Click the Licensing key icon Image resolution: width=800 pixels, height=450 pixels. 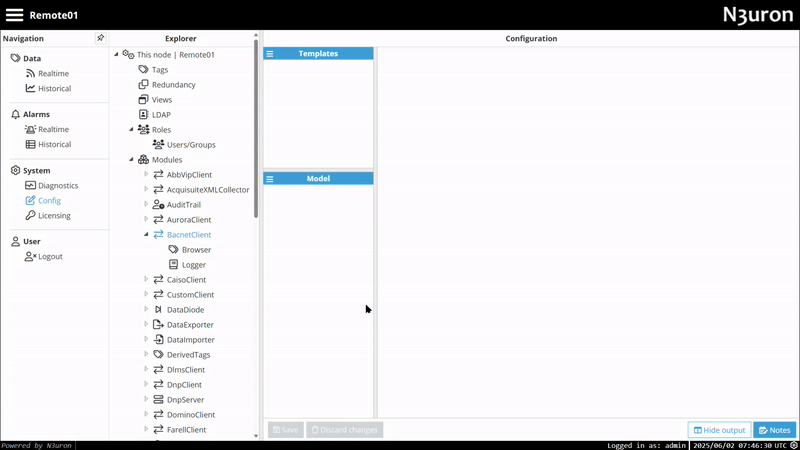coord(31,215)
